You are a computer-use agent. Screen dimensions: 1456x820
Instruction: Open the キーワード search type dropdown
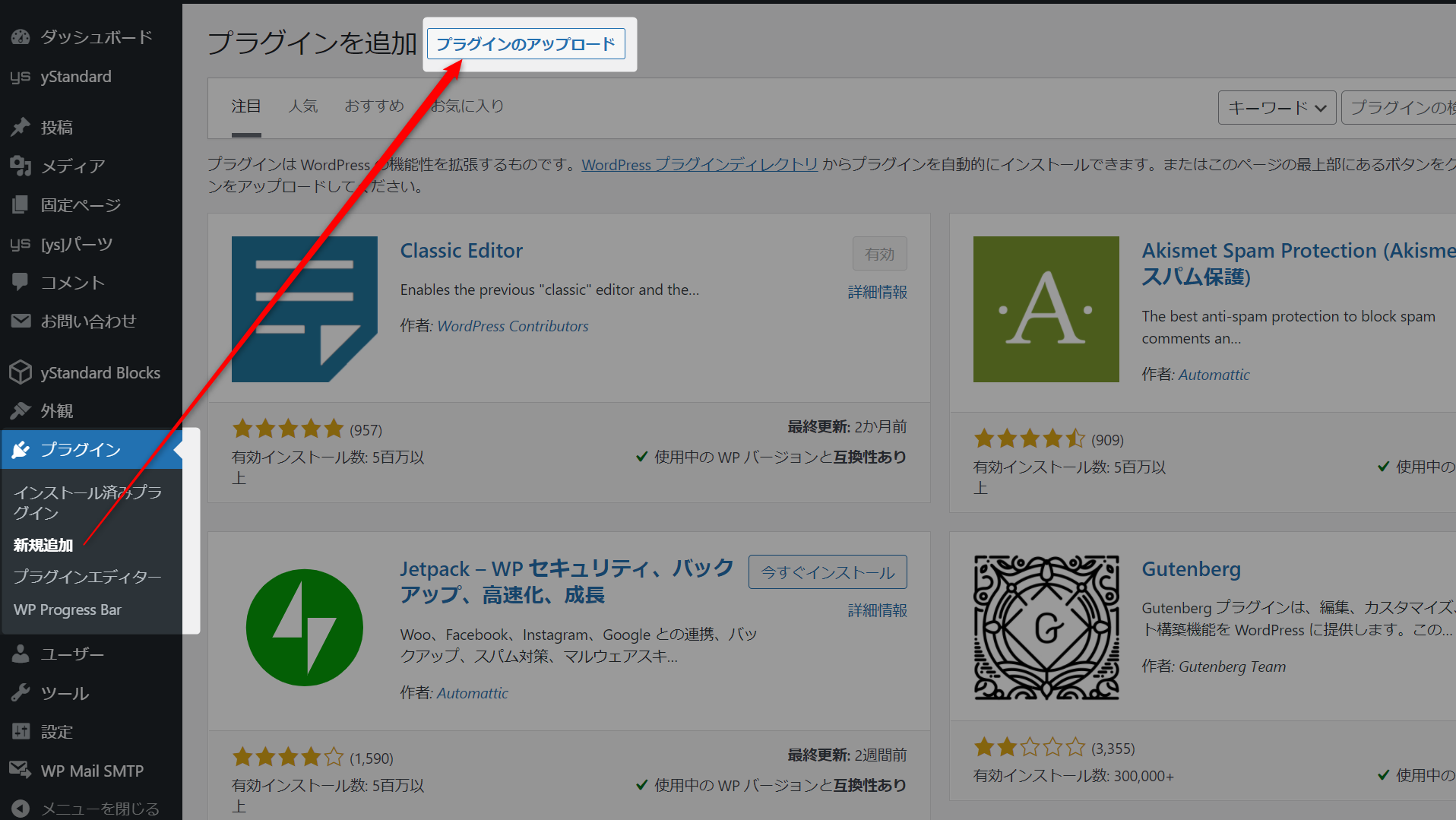click(1277, 108)
